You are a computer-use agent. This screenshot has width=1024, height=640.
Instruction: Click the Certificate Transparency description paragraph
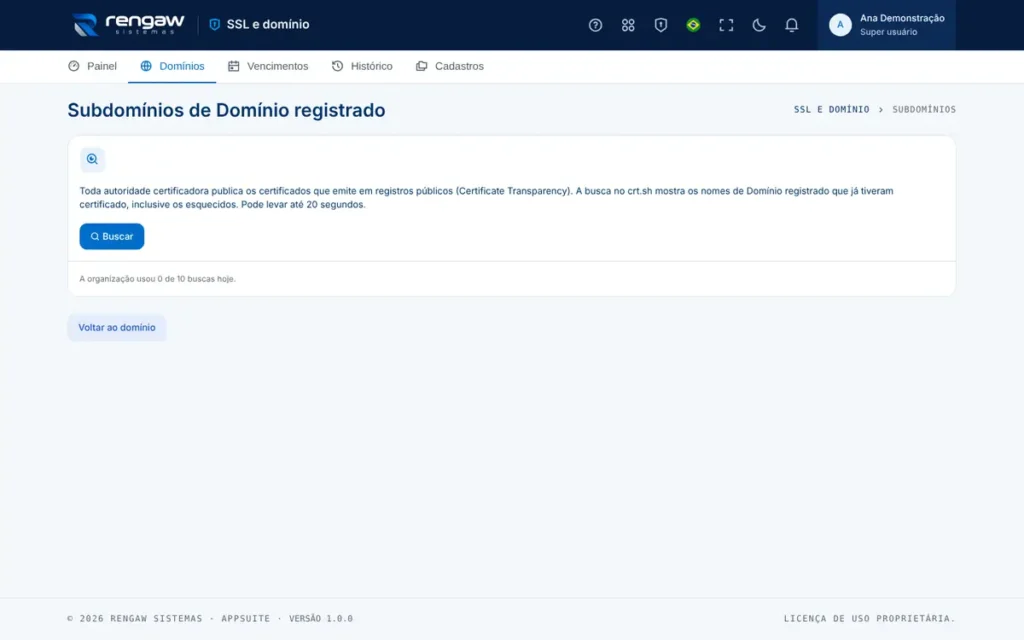[x=487, y=197]
